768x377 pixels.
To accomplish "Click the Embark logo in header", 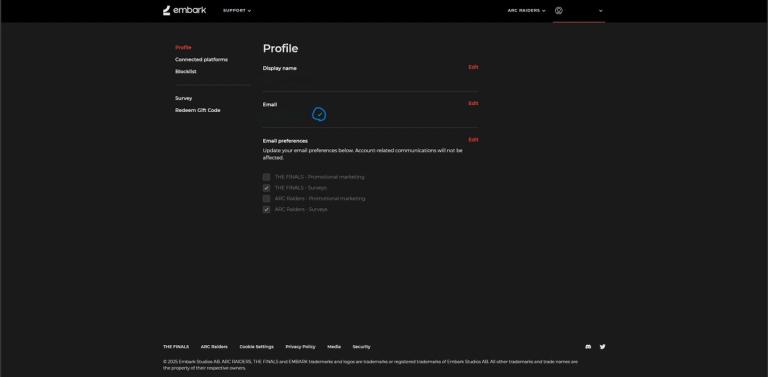I will [x=185, y=10].
